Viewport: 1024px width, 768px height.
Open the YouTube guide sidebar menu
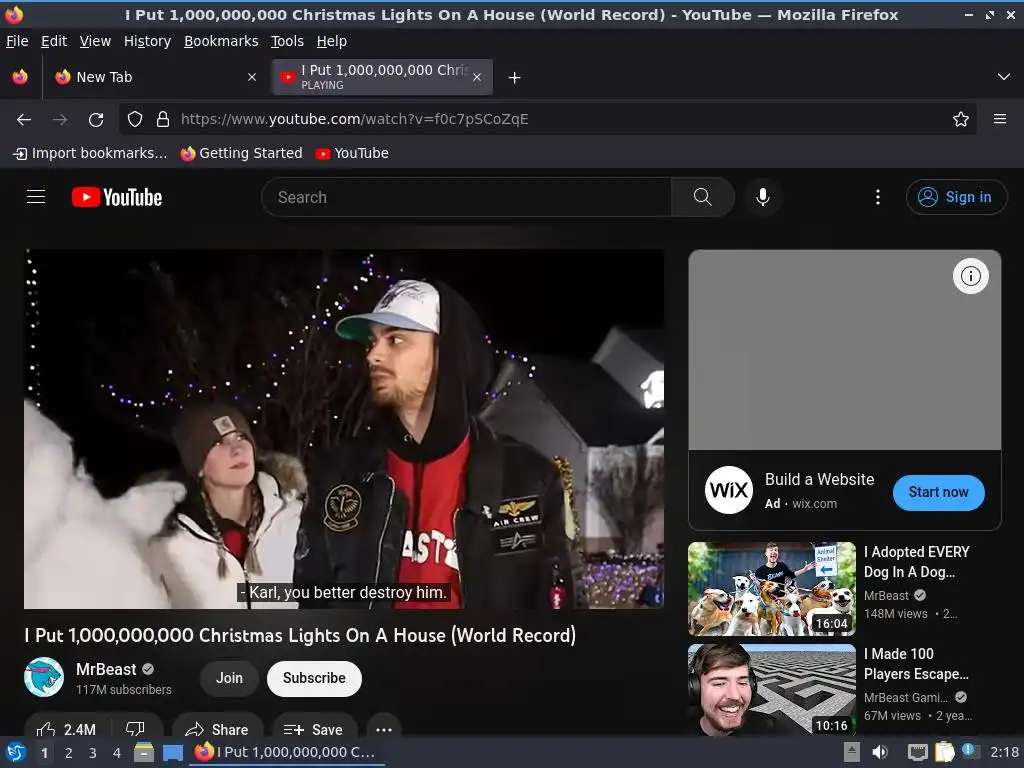(36, 197)
